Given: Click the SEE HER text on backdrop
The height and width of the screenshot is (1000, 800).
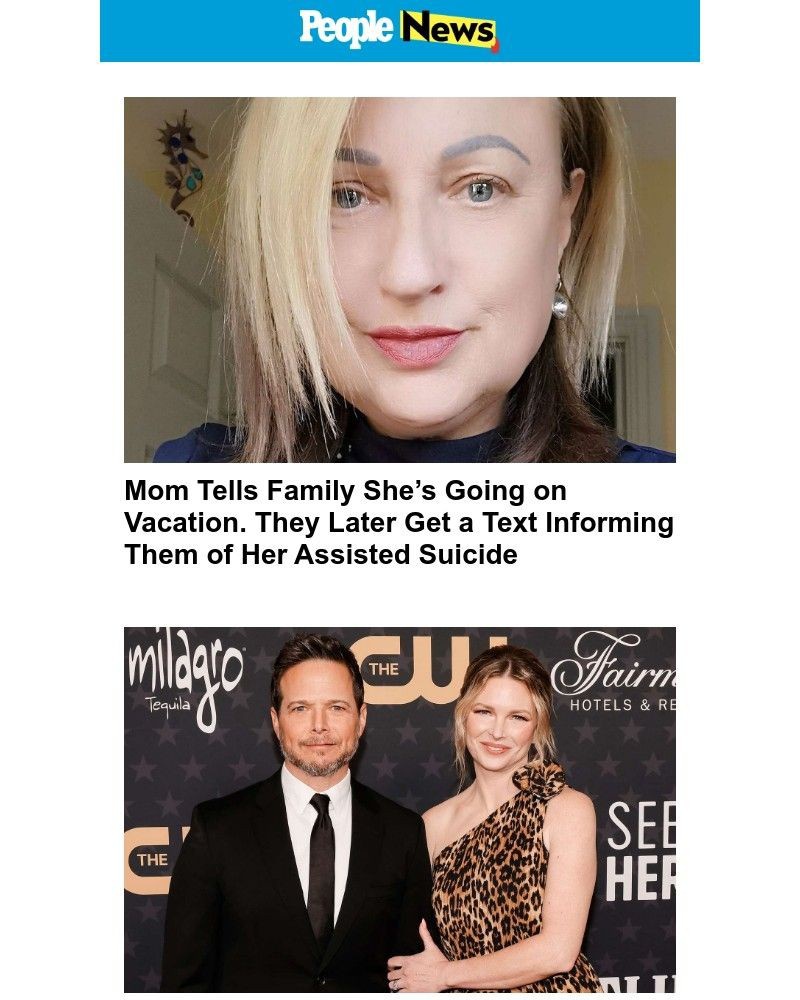Looking at the screenshot, I should click(640, 851).
